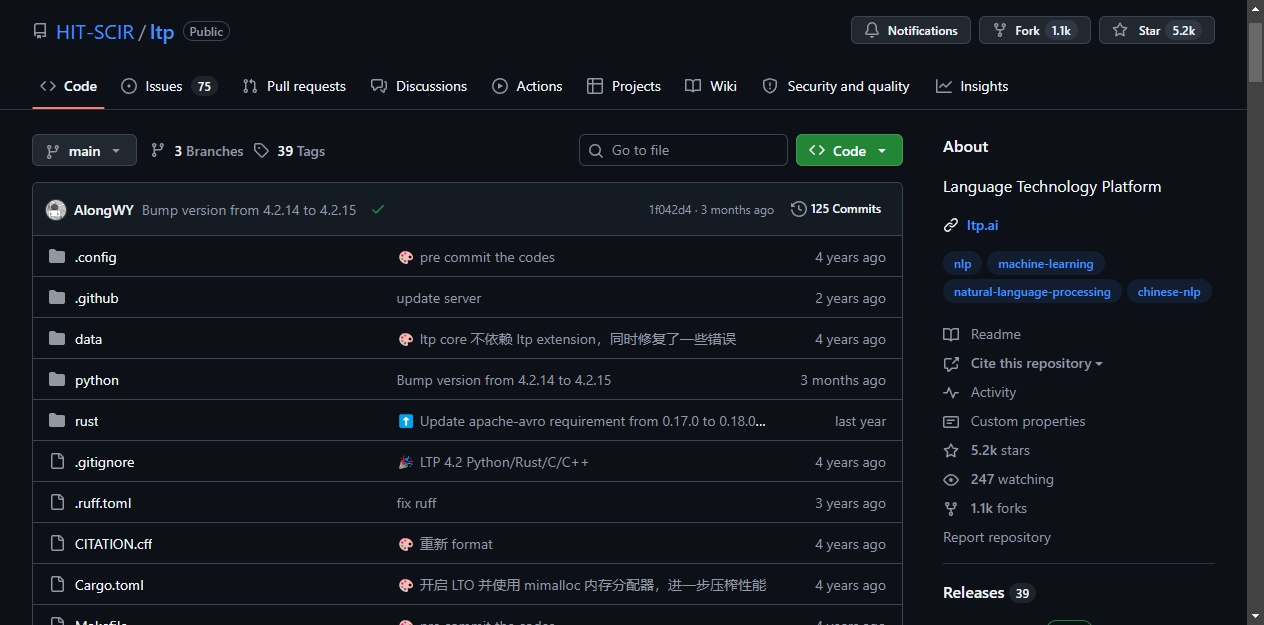The width and height of the screenshot is (1264, 625).
Task: Click the repository icon before HIT-SCIR
Action: 40,31
